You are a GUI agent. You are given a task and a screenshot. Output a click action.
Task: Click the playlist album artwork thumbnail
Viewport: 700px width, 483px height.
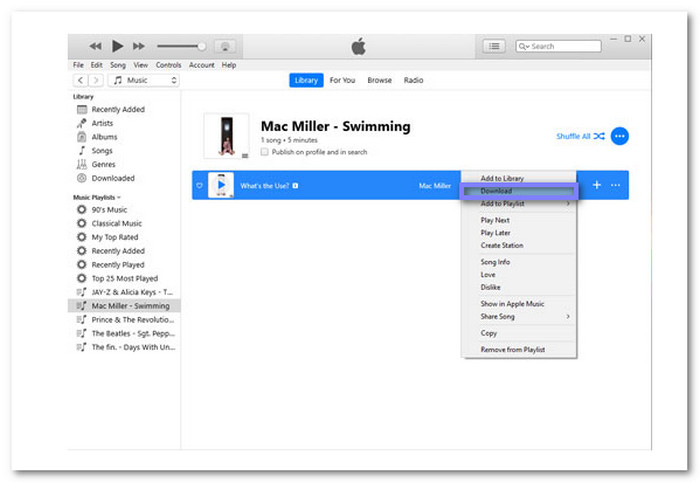point(226,136)
